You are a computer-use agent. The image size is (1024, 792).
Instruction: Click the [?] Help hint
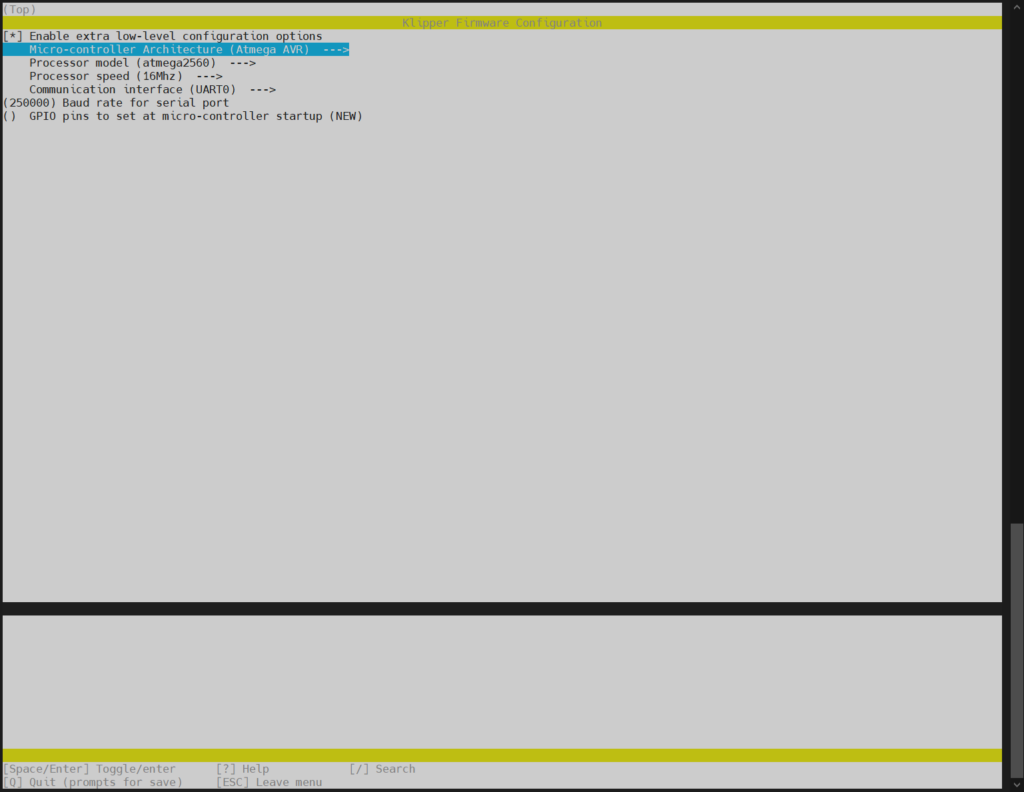point(242,768)
